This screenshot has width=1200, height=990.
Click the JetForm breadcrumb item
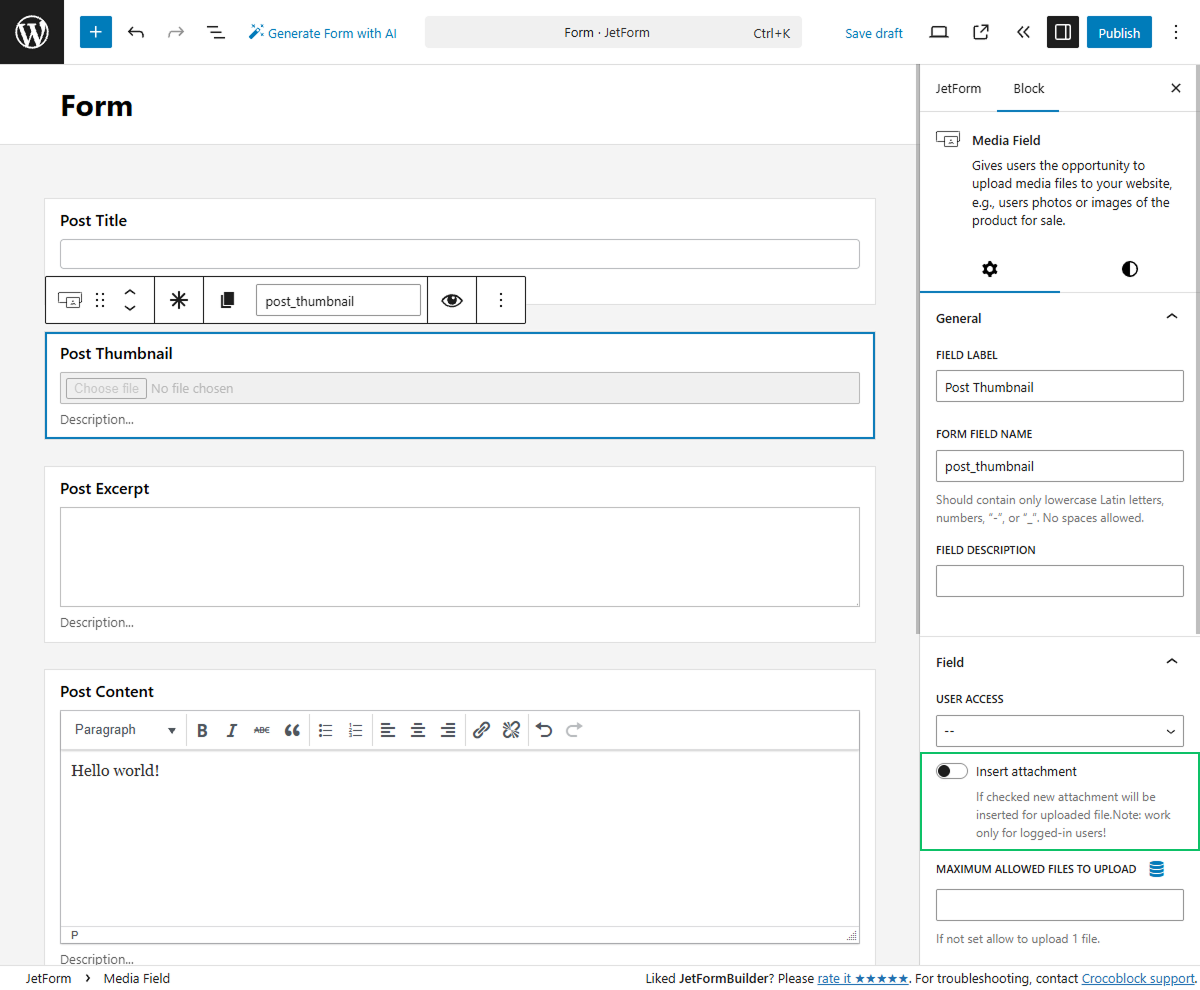(x=48, y=978)
